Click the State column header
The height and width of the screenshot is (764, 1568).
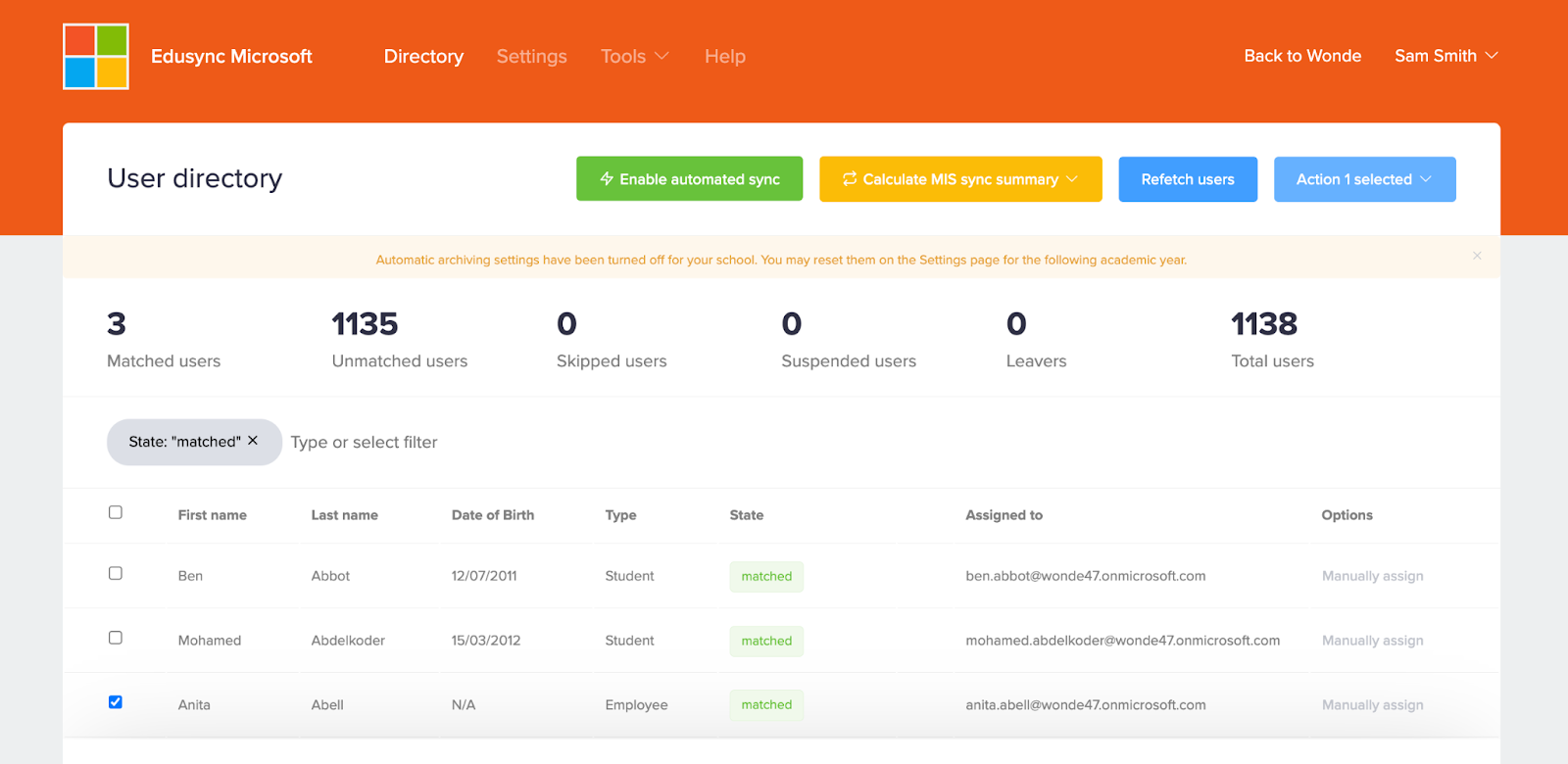(x=747, y=515)
